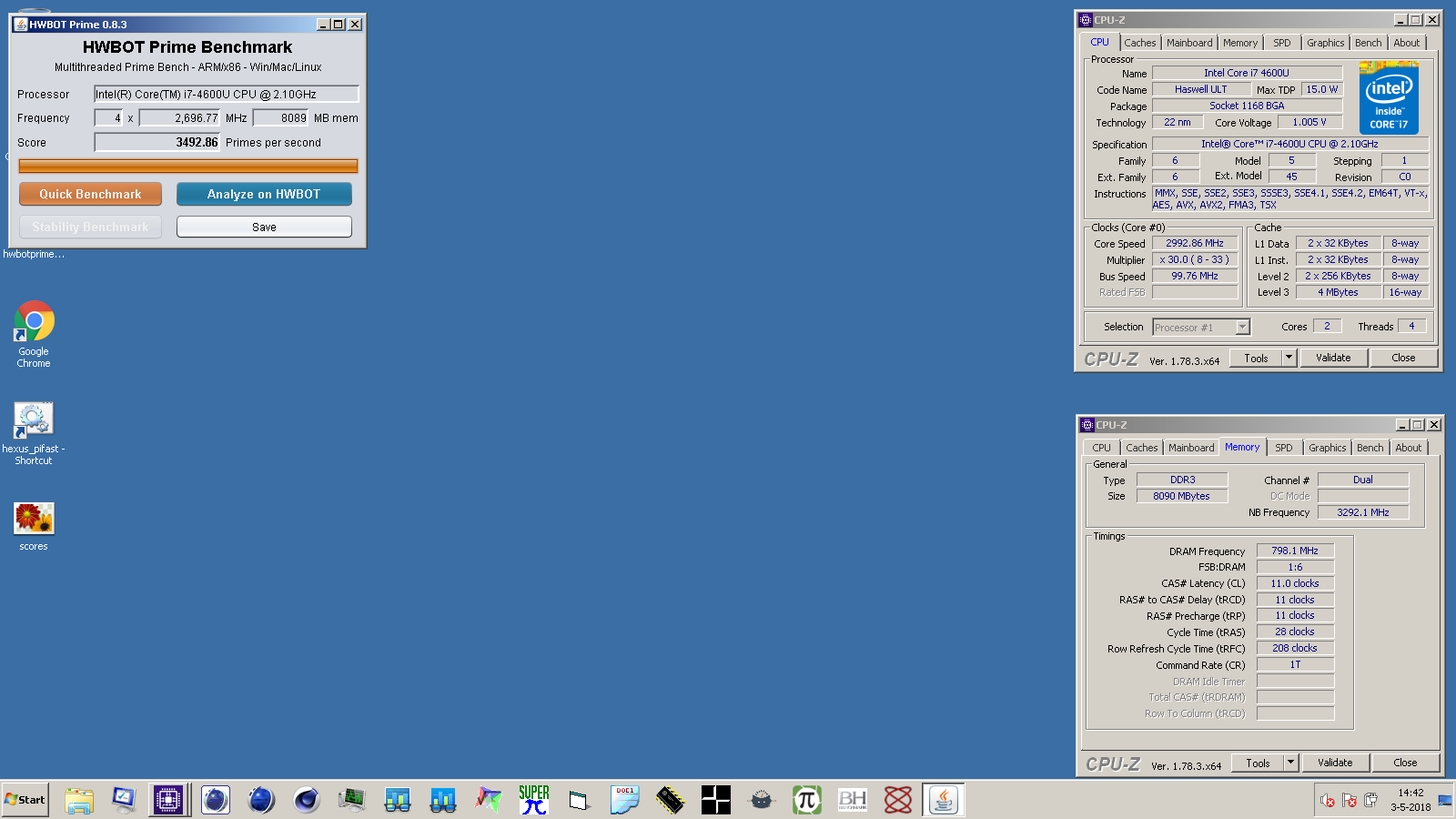Click the MB mem field showing 8089
This screenshot has height=819, width=1456.
point(280,117)
